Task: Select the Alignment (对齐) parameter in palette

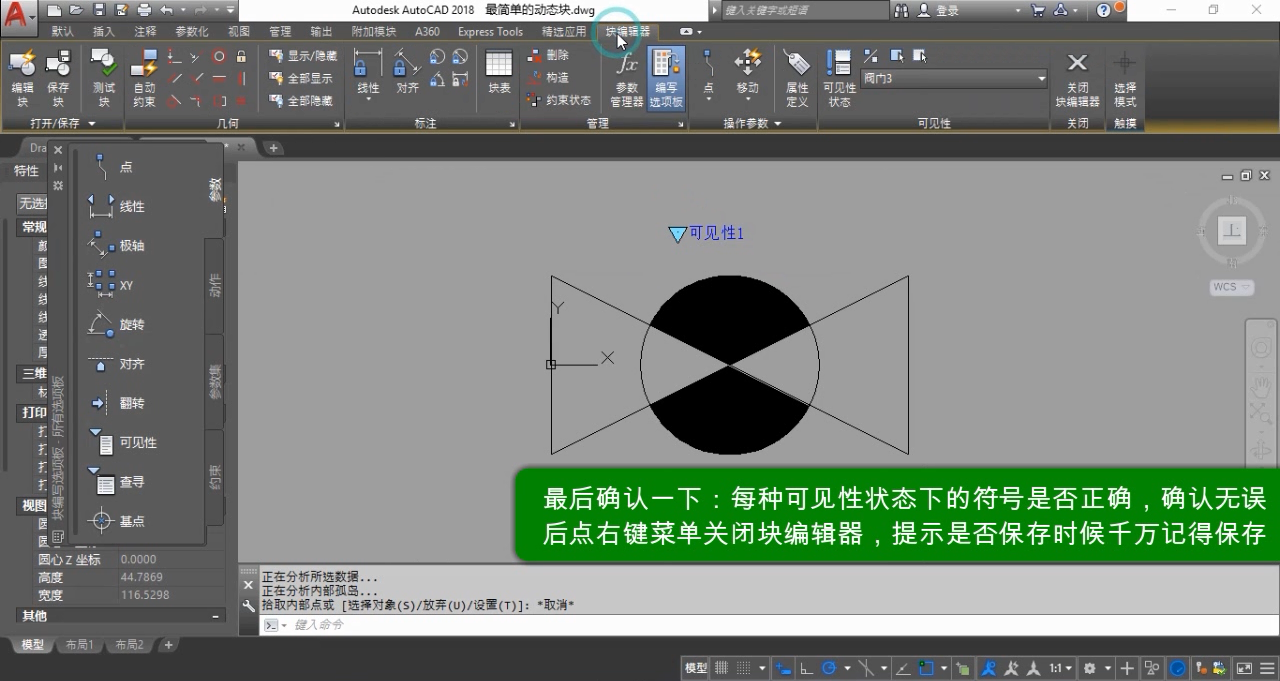Action: pos(117,364)
